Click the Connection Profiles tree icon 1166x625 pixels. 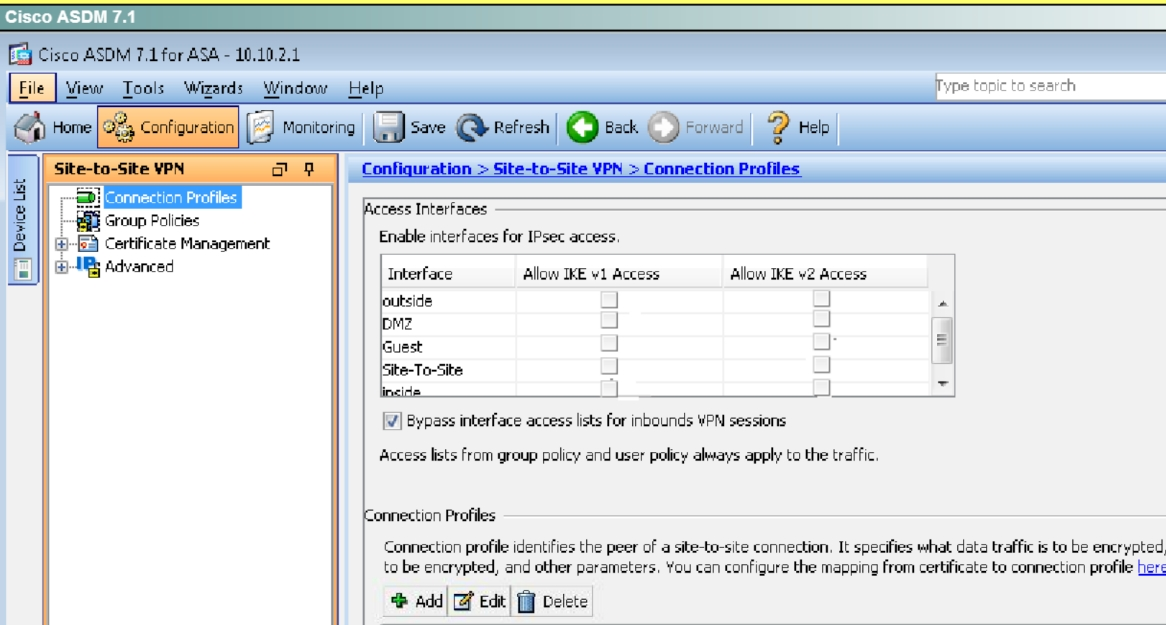(x=88, y=197)
